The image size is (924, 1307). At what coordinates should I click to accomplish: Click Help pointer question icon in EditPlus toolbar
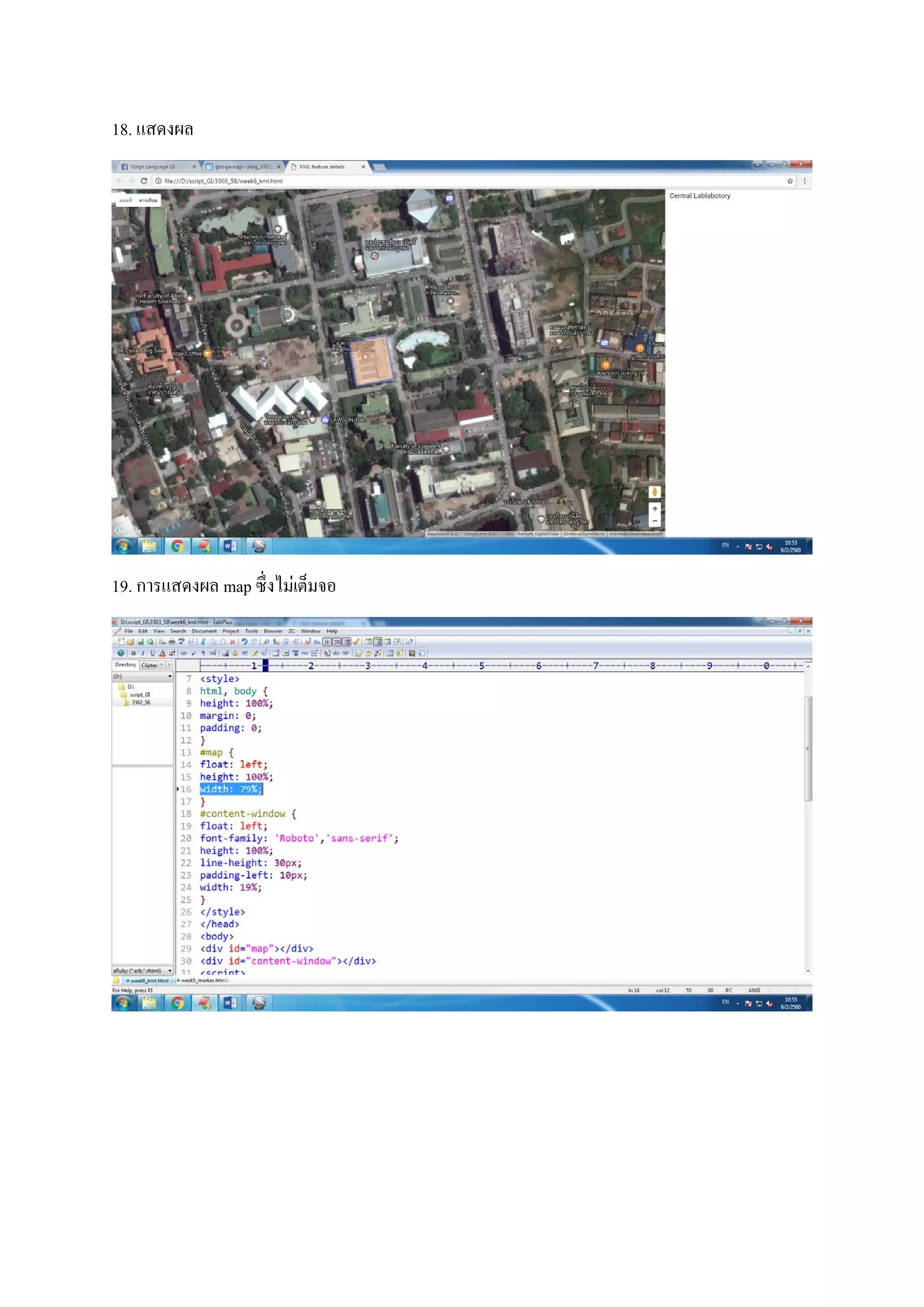(408, 642)
